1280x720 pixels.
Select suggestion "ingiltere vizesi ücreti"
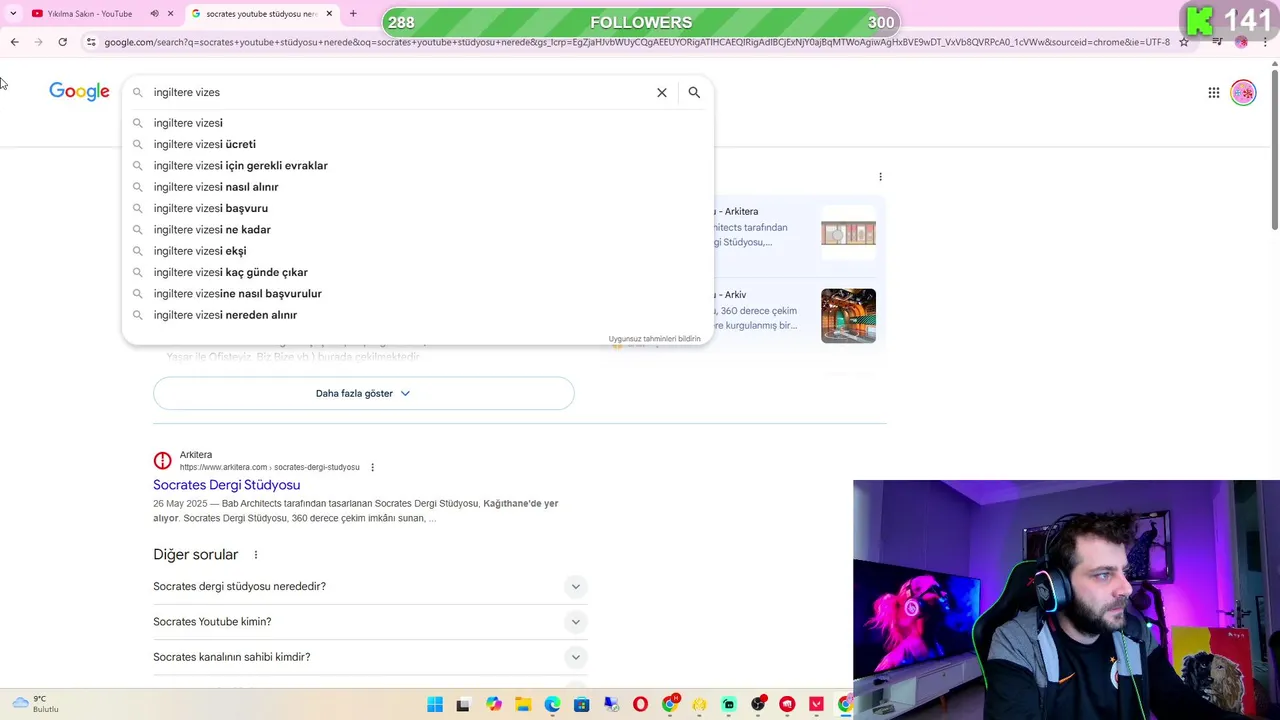click(418, 144)
